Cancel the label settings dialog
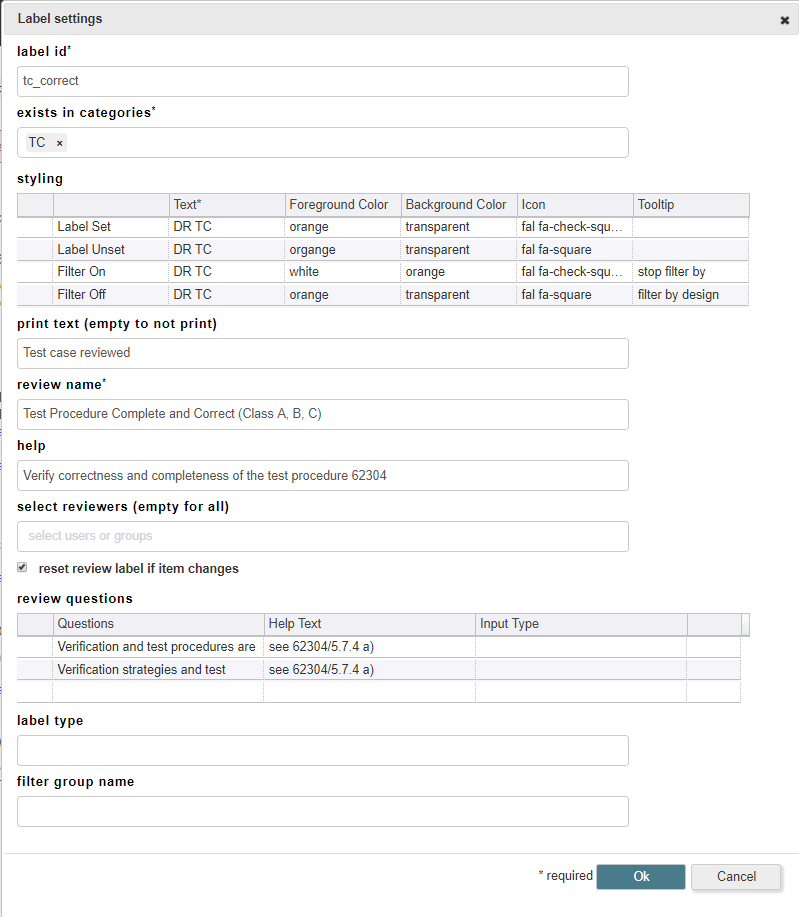 click(736, 877)
